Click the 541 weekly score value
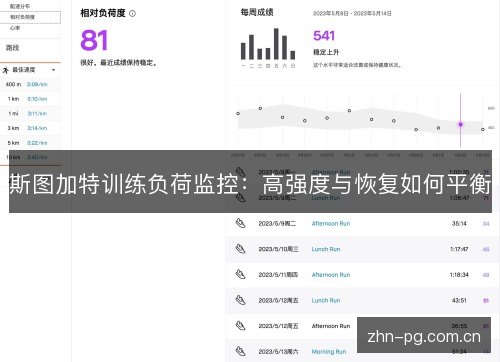Screen dimensions: 500x362 pyautogui.click(x=324, y=36)
